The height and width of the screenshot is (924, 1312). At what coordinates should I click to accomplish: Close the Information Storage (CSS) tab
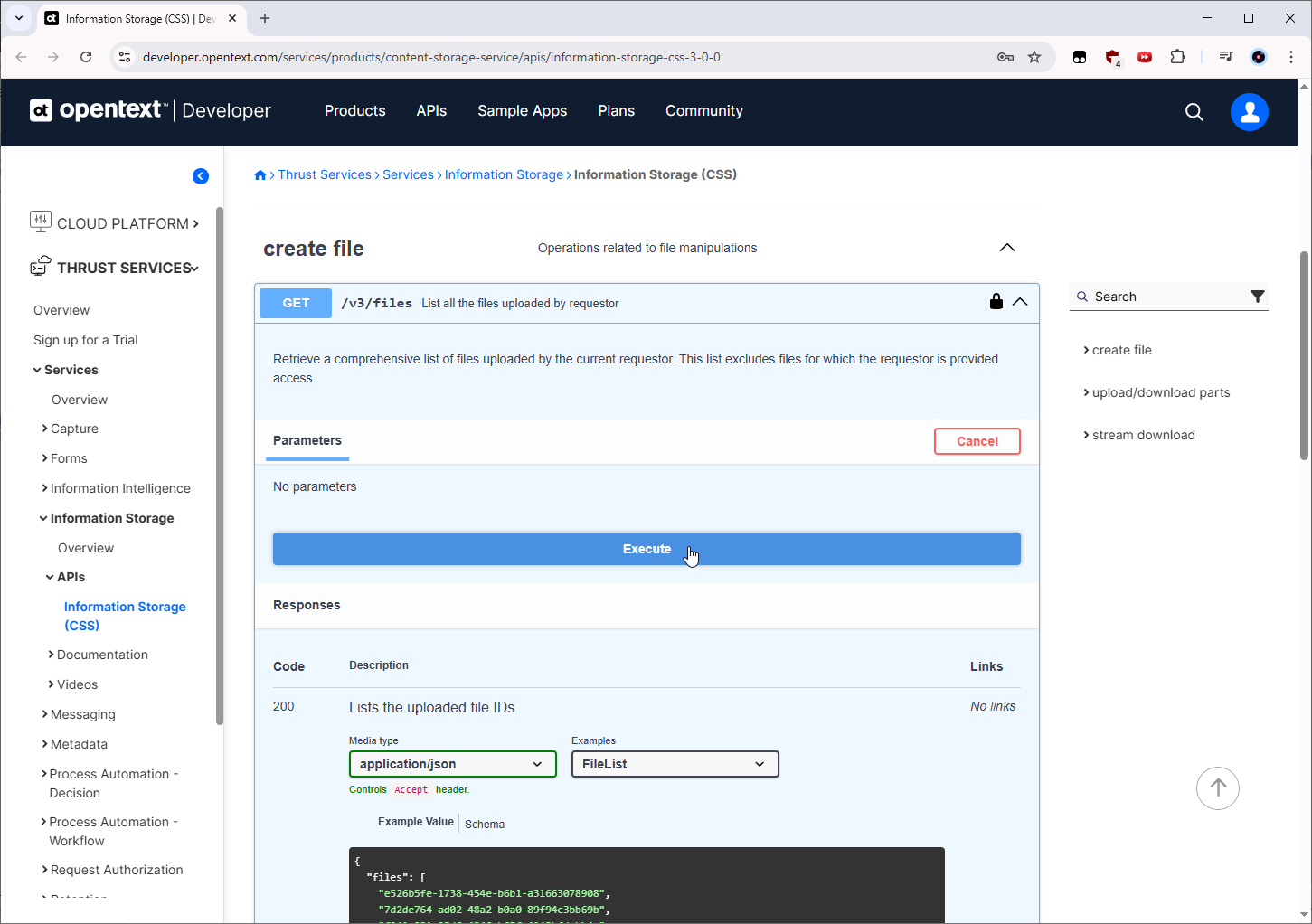[232, 18]
